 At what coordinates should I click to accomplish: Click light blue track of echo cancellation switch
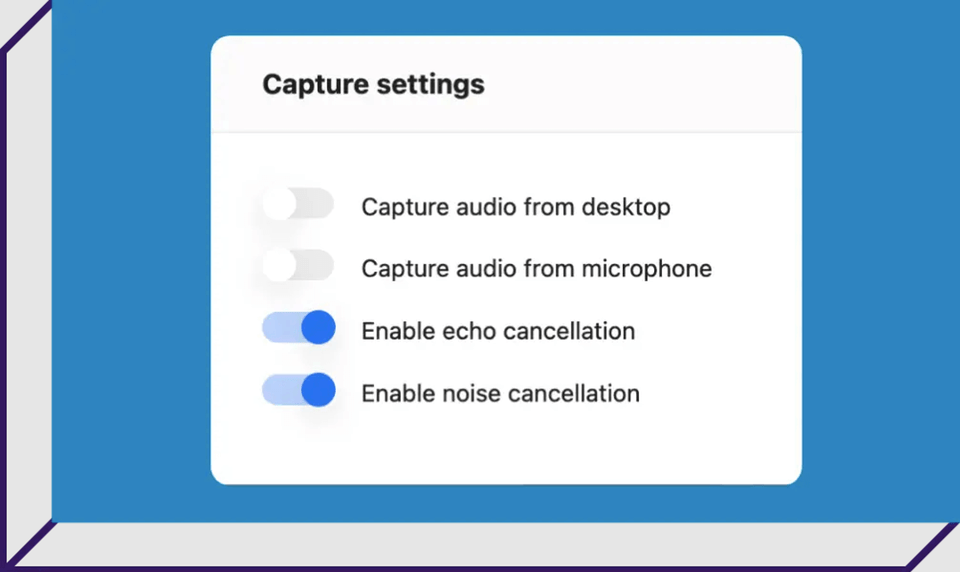pyautogui.click(x=281, y=328)
